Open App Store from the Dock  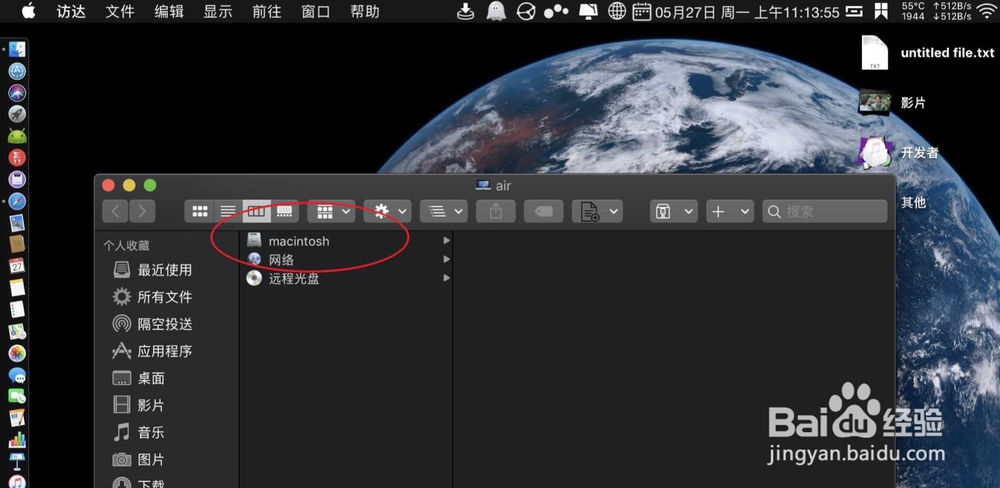pos(17,71)
